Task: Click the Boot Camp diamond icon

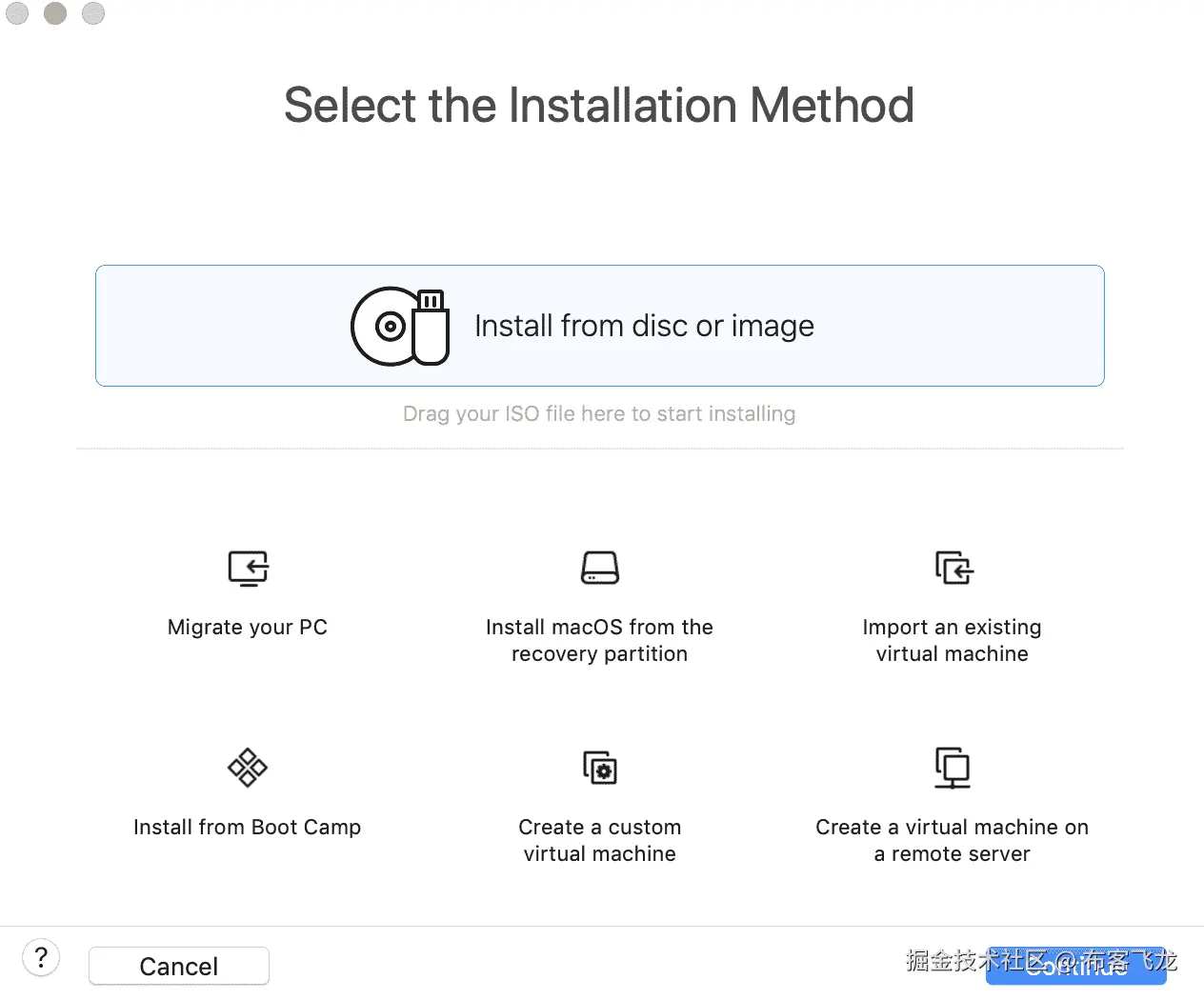Action: 248,768
